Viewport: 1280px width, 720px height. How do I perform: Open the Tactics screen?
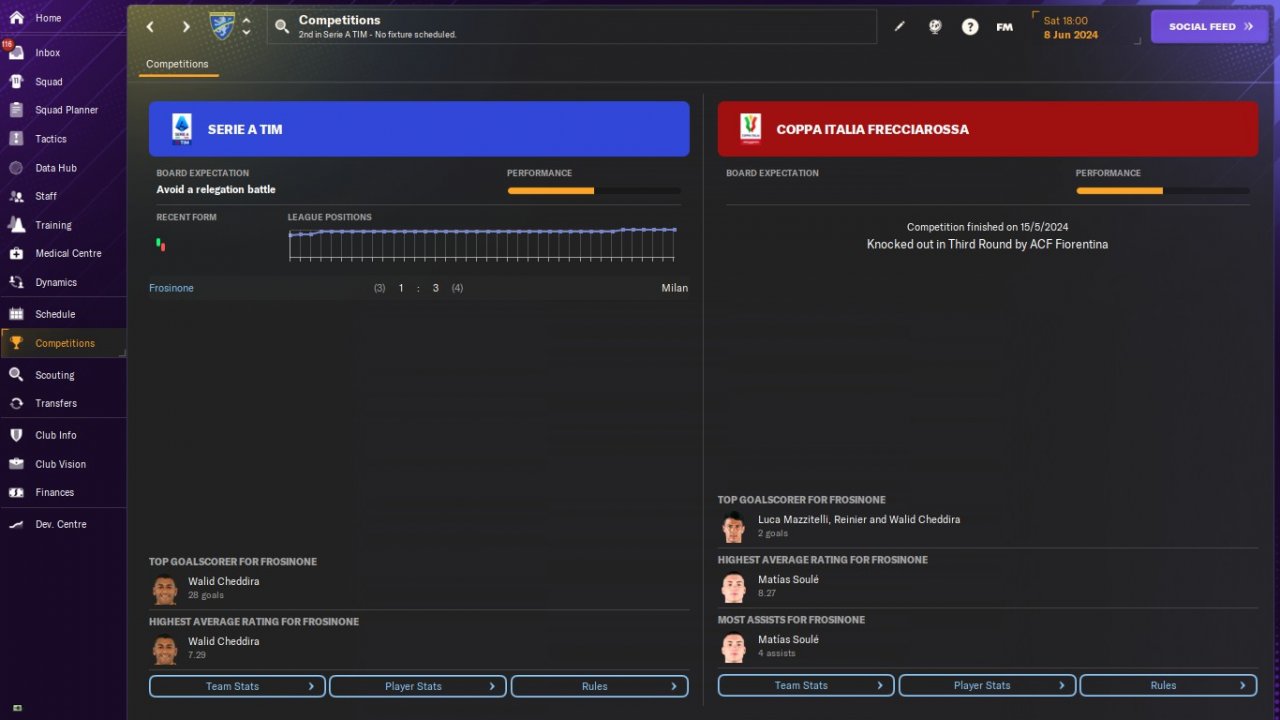pyautogui.click(x=63, y=139)
